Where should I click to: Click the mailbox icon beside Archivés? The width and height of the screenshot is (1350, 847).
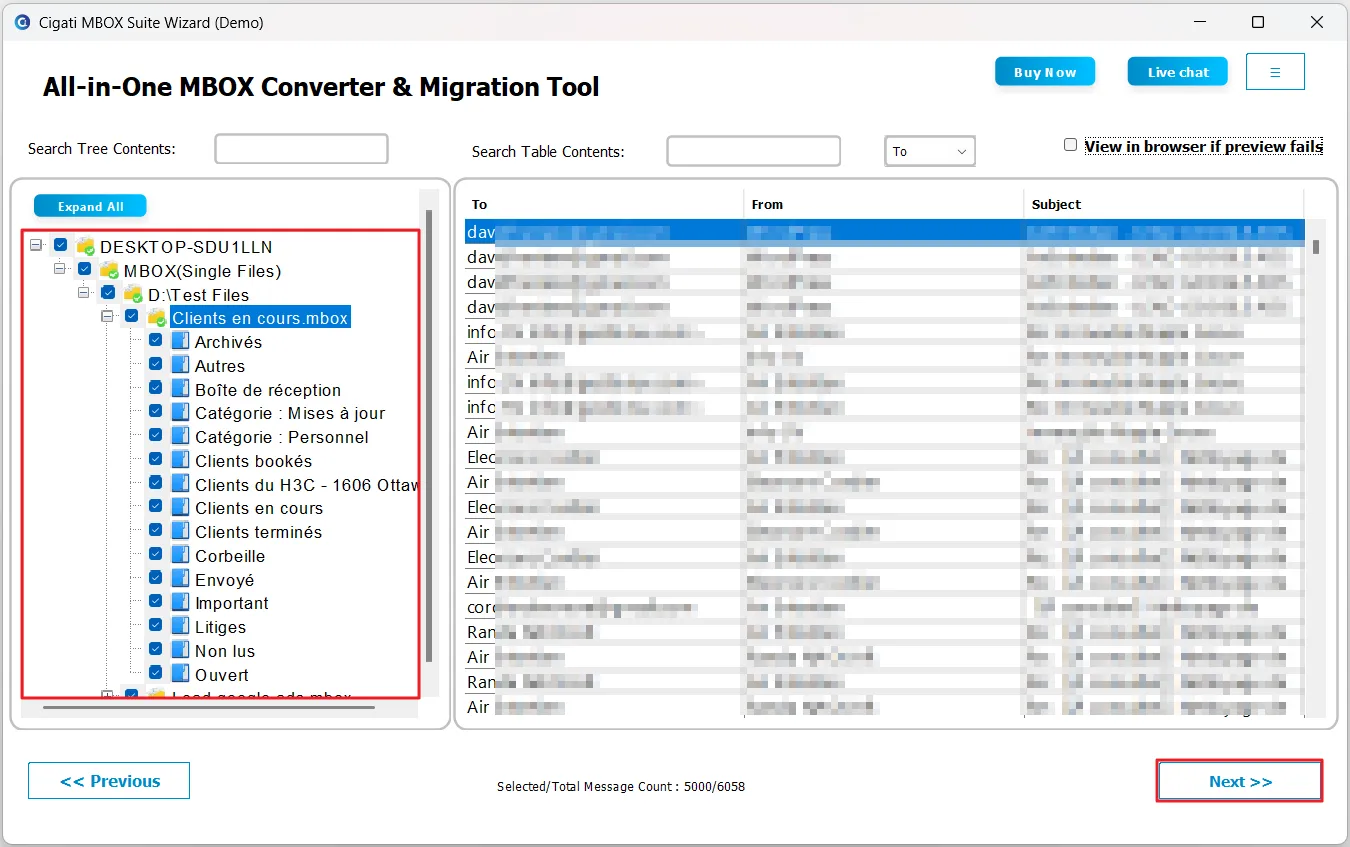[180, 341]
